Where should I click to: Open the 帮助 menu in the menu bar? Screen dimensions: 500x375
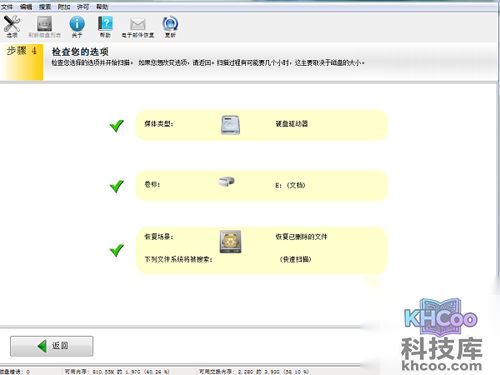point(102,7)
